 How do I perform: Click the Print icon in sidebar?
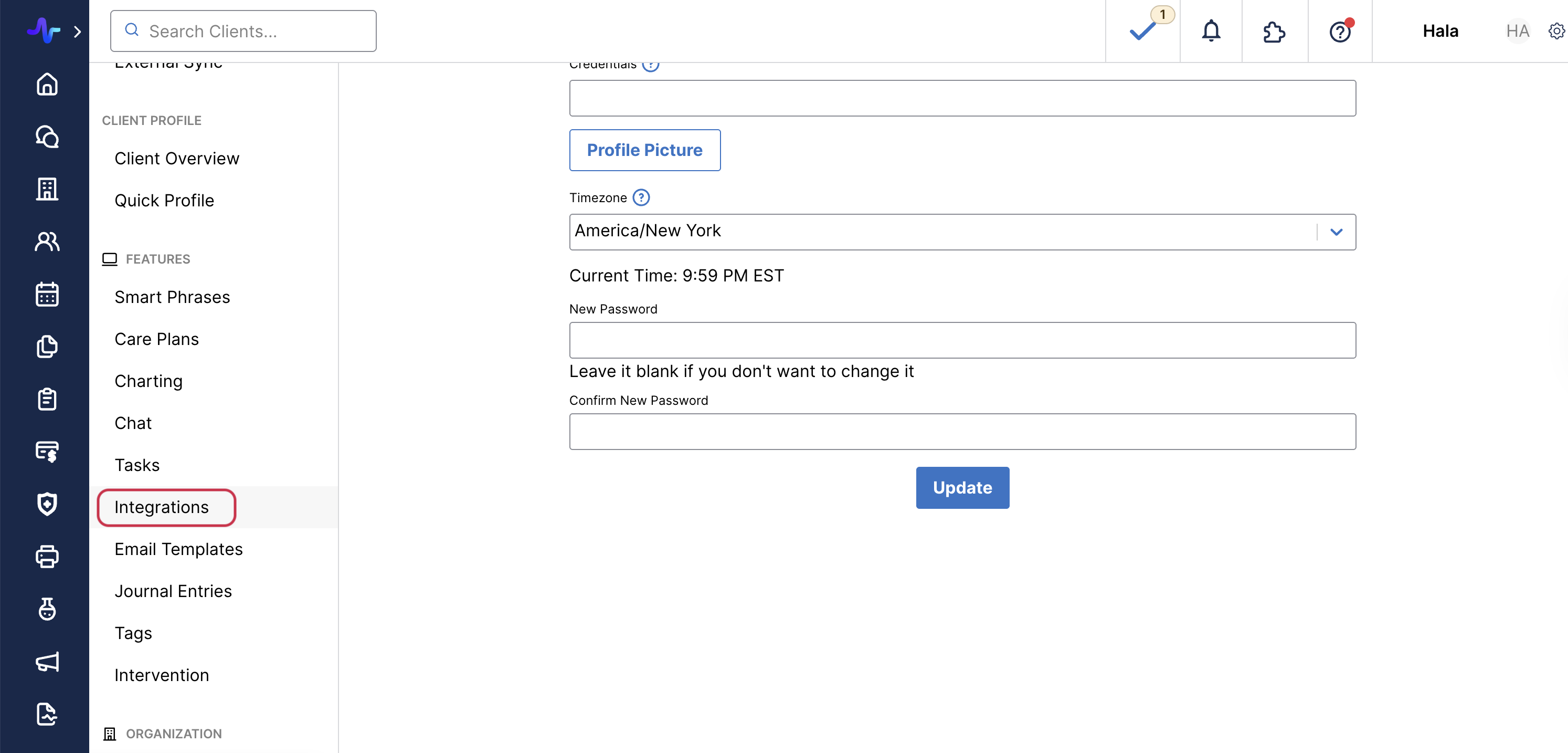pyautogui.click(x=47, y=557)
